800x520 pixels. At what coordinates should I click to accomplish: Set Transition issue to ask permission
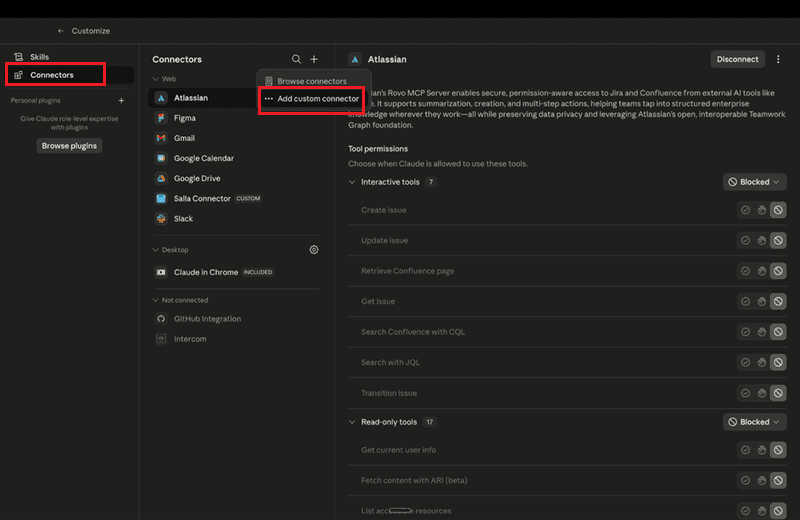(762, 393)
